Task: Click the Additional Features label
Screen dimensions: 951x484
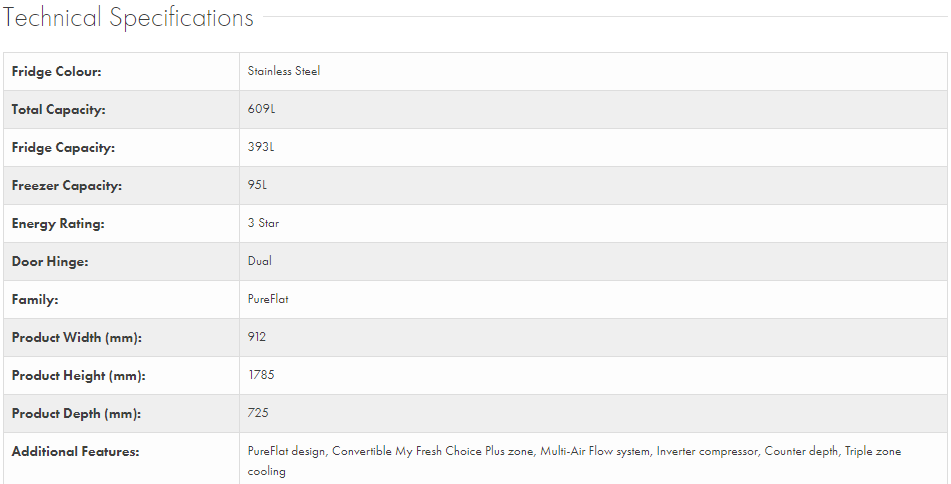Action: coord(75,452)
